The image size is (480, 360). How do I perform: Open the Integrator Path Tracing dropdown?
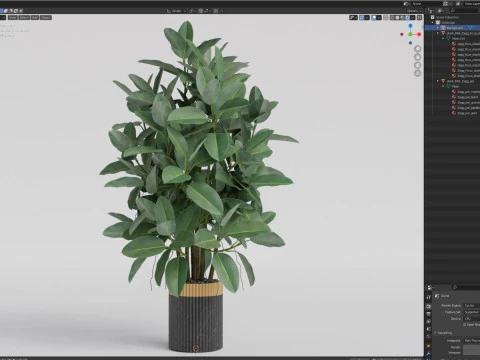point(472,341)
